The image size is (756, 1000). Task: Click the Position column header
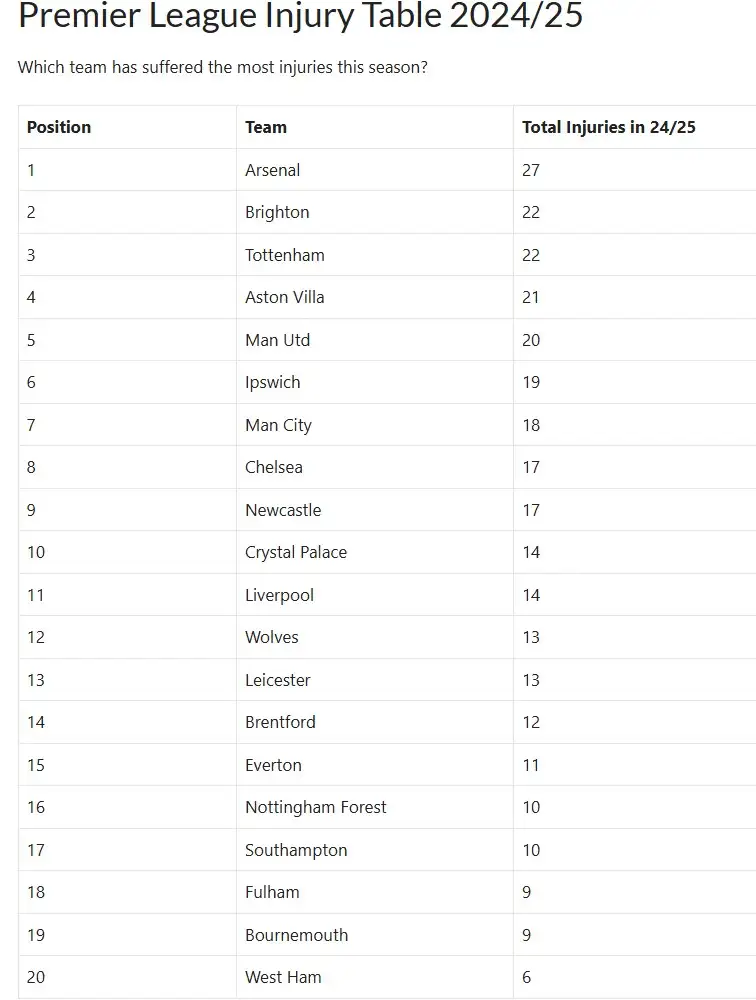click(x=59, y=127)
